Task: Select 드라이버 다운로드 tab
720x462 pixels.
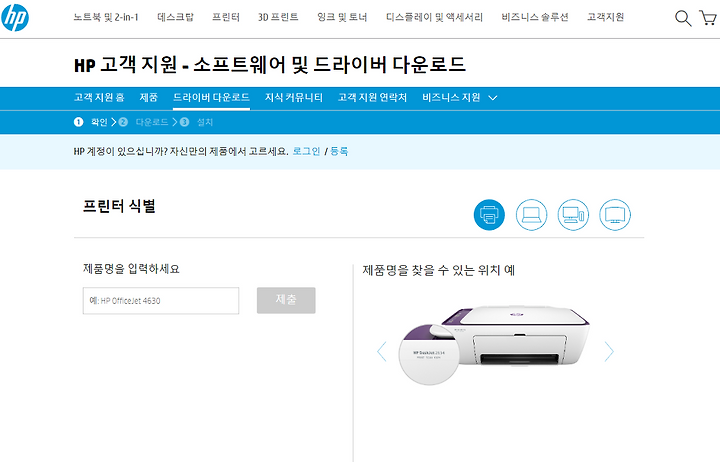Action: pos(211,97)
